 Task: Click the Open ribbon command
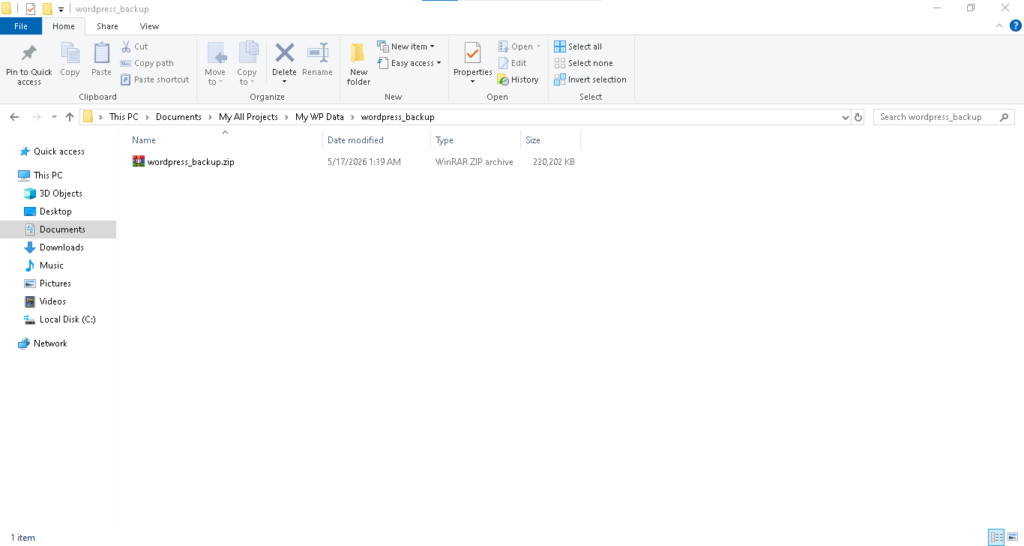[x=519, y=46]
